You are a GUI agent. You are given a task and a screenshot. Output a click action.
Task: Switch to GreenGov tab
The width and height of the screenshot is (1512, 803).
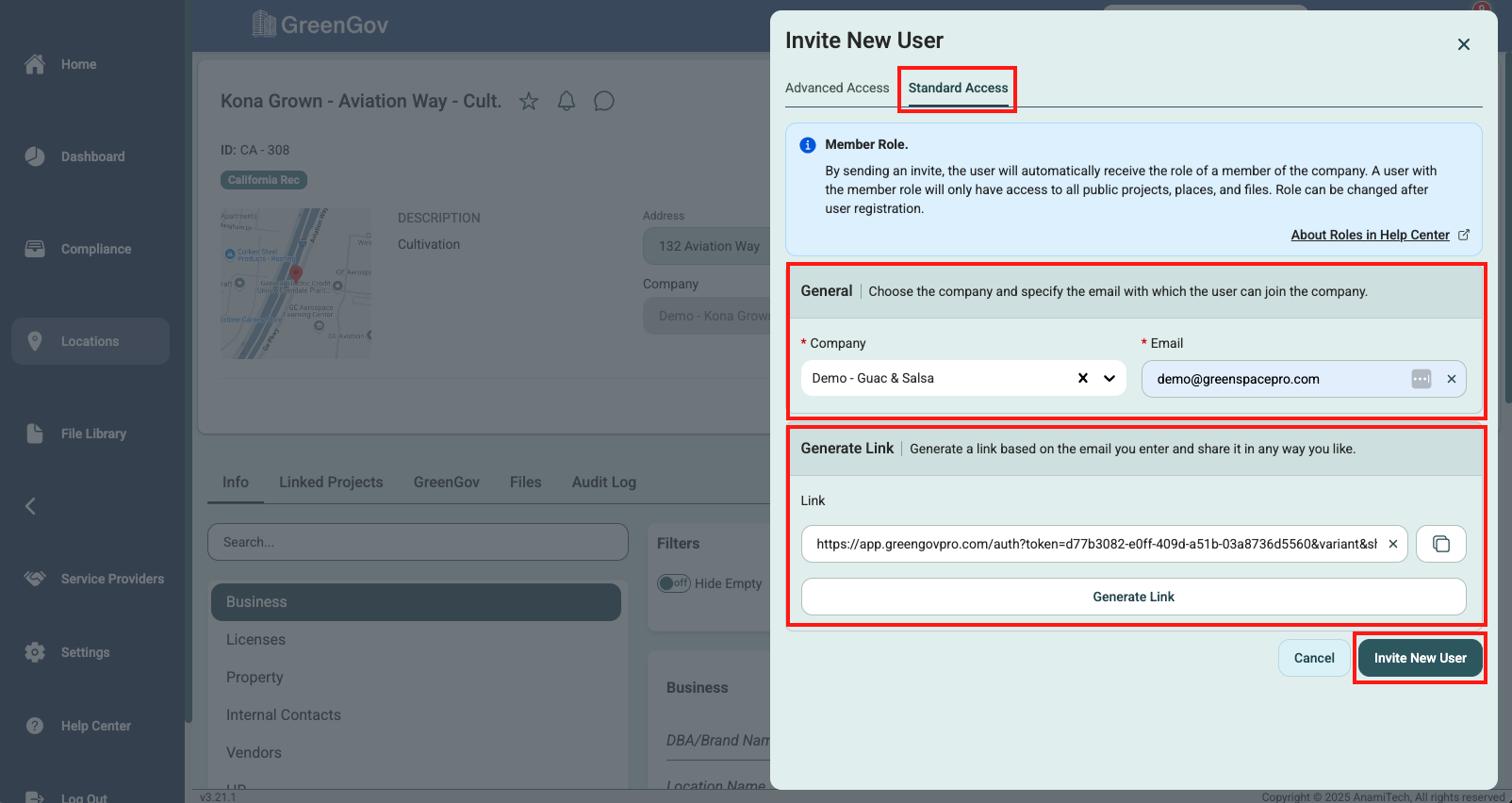point(447,482)
